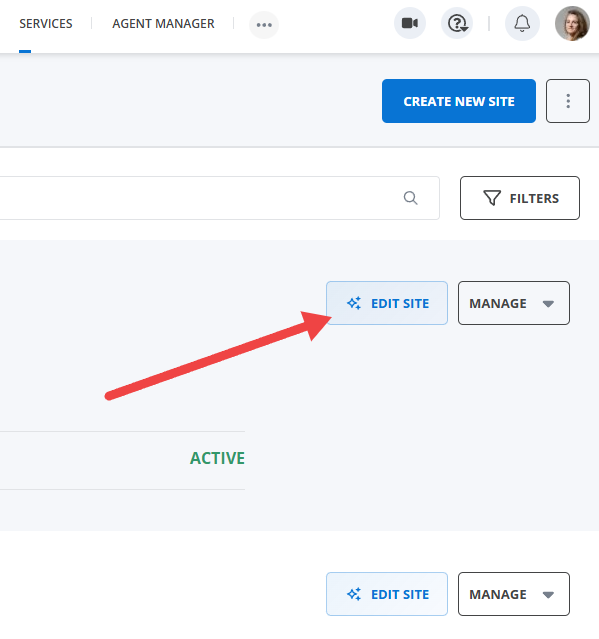Click sparkle icon on second Edit Site

point(354,594)
